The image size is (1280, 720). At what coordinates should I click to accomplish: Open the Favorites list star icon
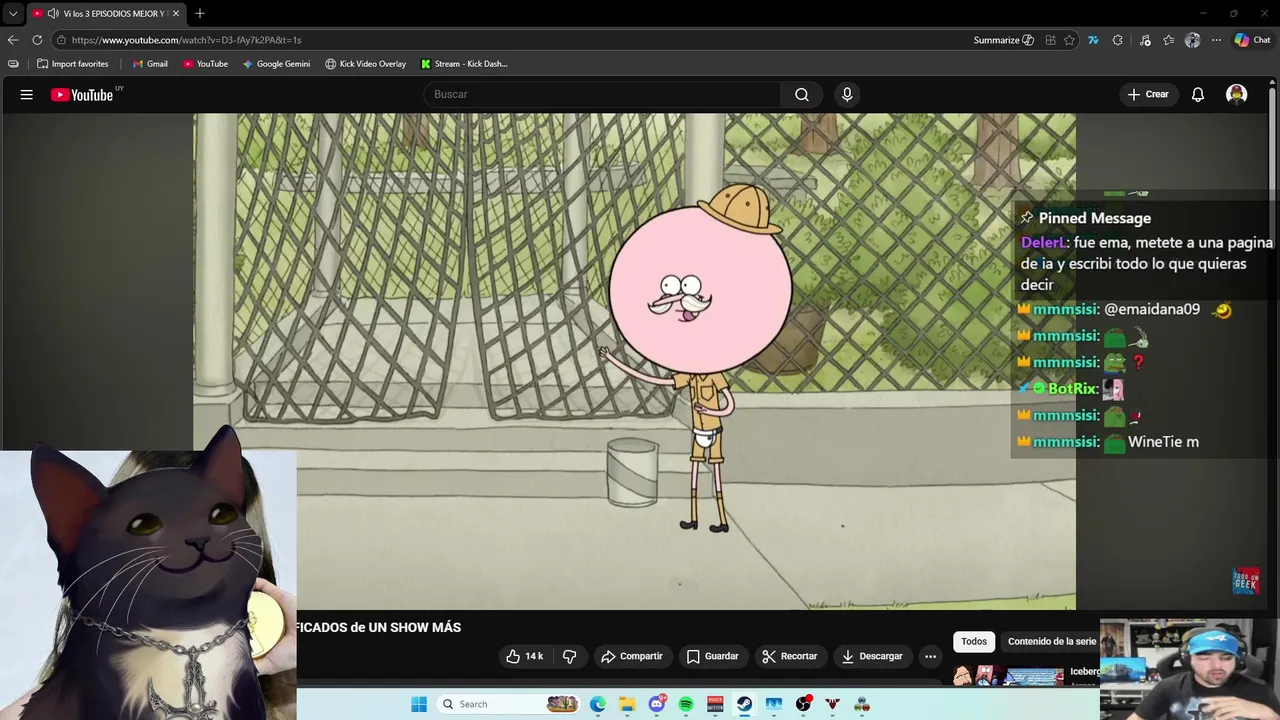(1168, 40)
